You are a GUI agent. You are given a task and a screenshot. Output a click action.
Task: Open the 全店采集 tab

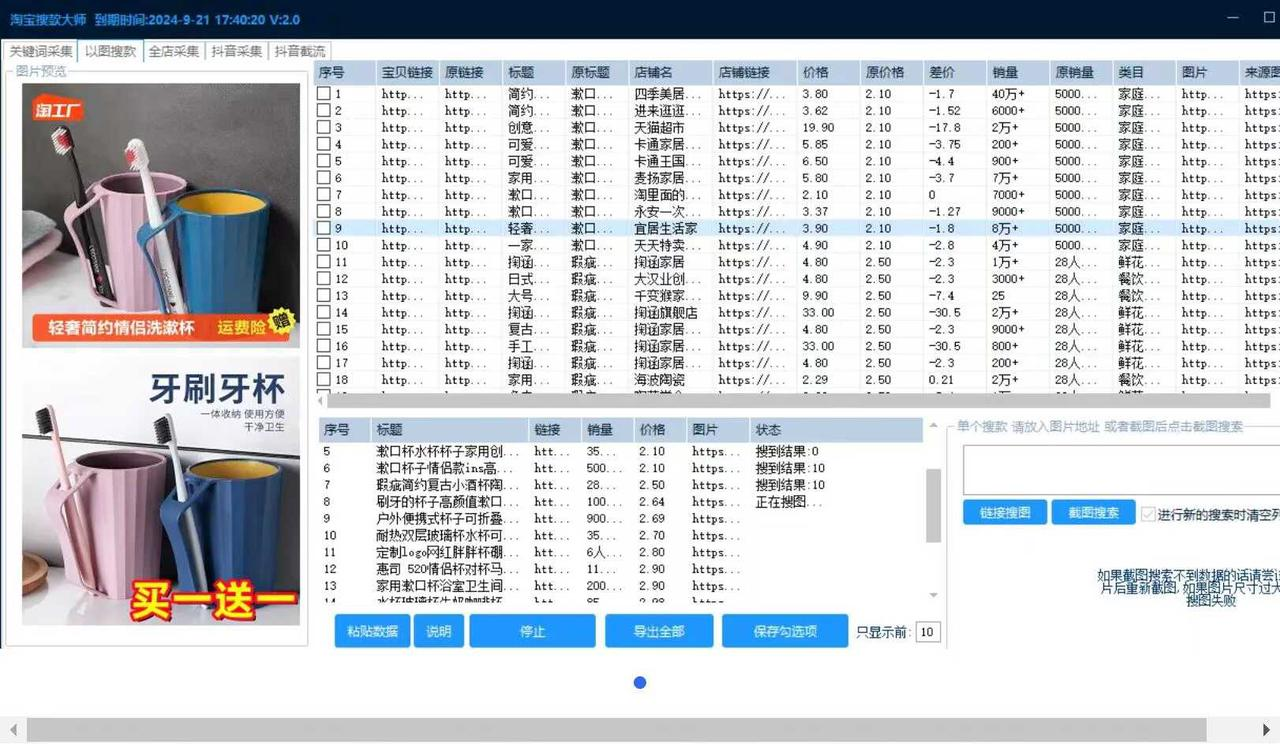173,51
